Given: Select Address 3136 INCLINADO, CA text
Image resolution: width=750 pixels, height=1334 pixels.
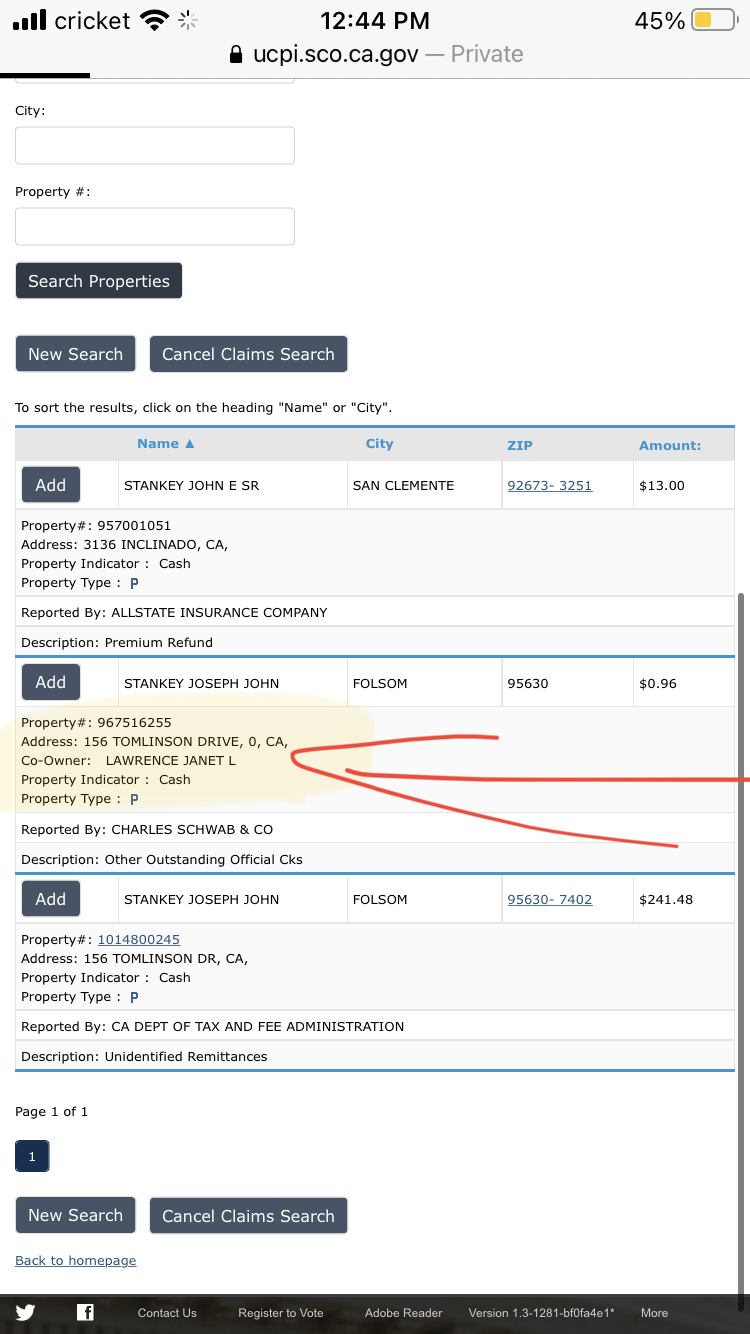Looking at the screenshot, I should click(x=125, y=544).
